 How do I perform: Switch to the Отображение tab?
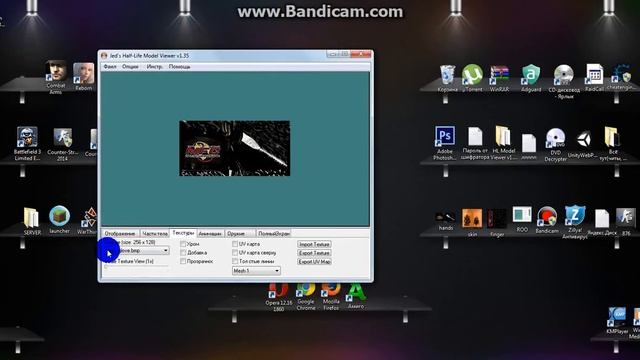tap(120, 233)
